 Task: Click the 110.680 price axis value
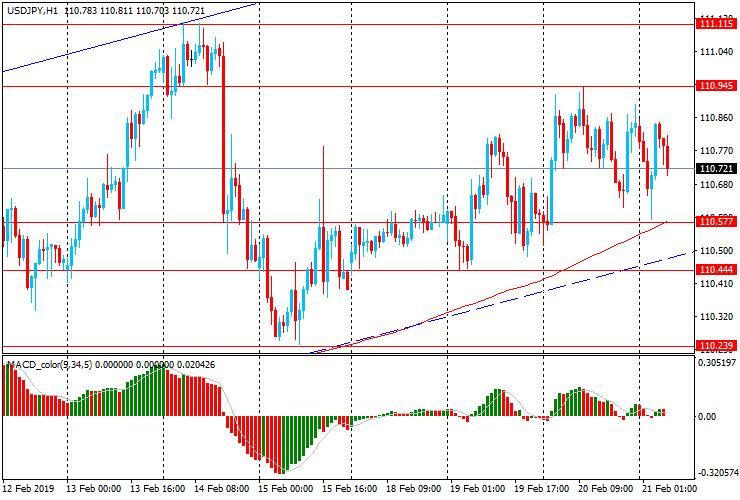coord(716,184)
